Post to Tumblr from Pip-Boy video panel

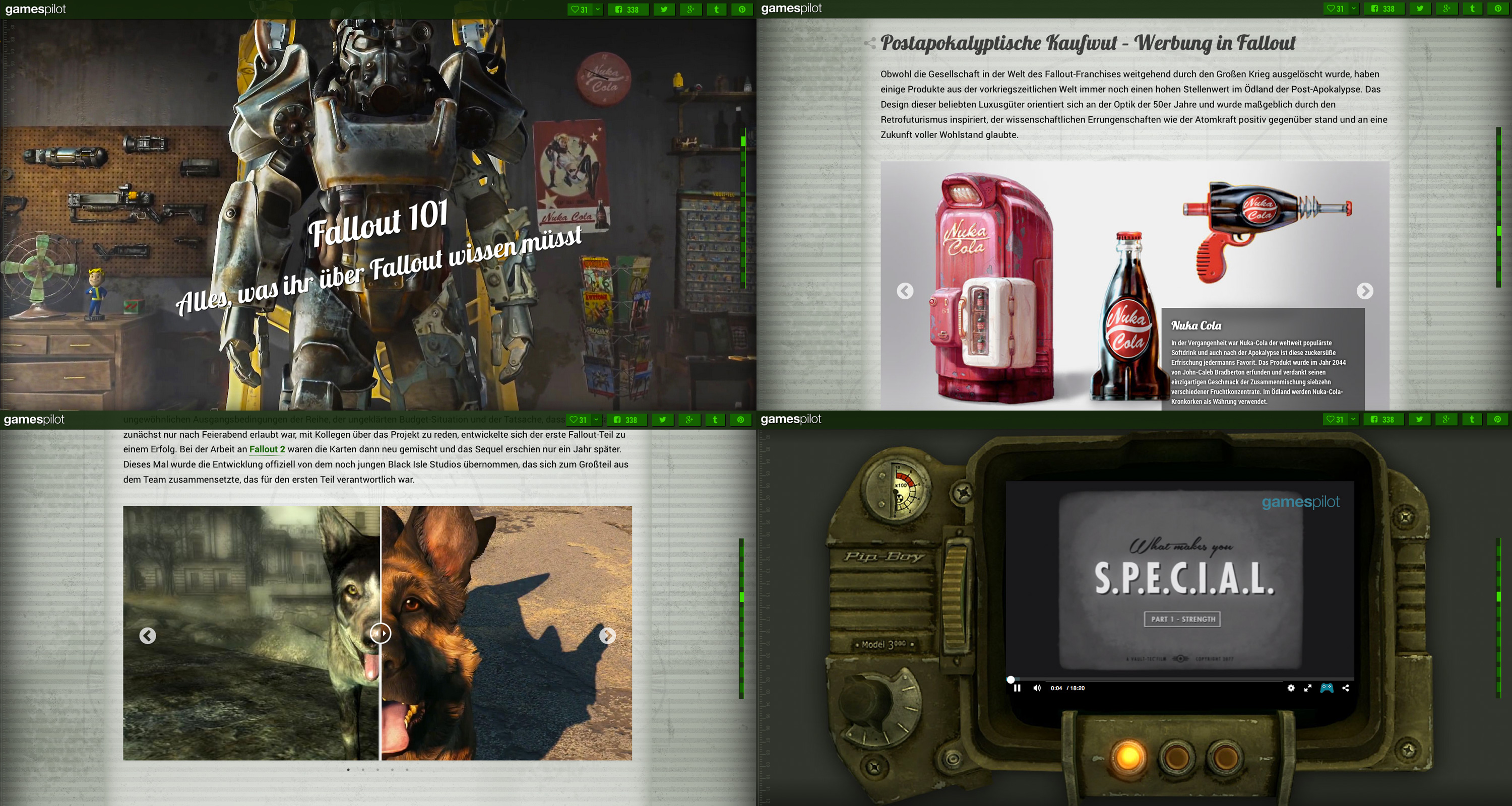click(1472, 419)
